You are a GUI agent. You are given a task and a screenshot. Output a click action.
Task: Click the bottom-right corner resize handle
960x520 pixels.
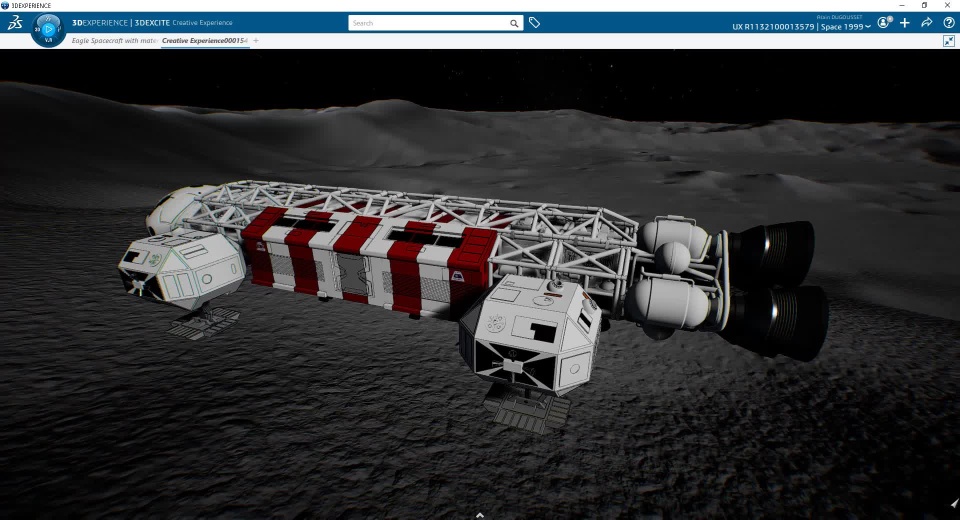point(954,502)
